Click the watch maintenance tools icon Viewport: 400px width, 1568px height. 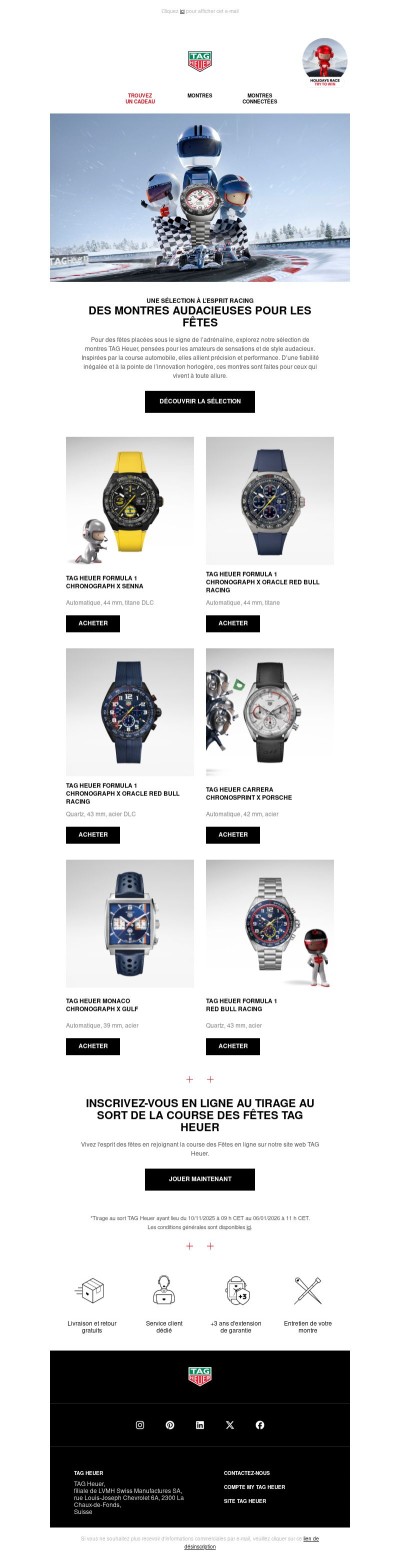coord(308,1290)
